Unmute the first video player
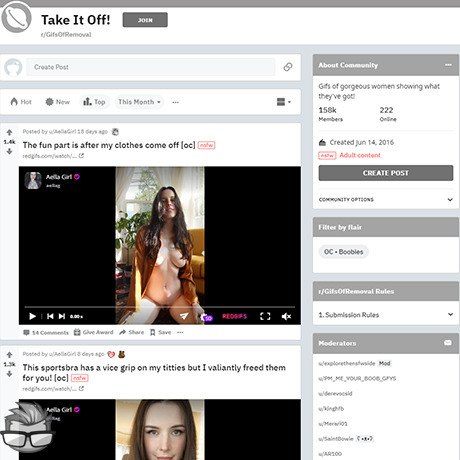The width and height of the screenshot is (460, 460). coord(286,316)
